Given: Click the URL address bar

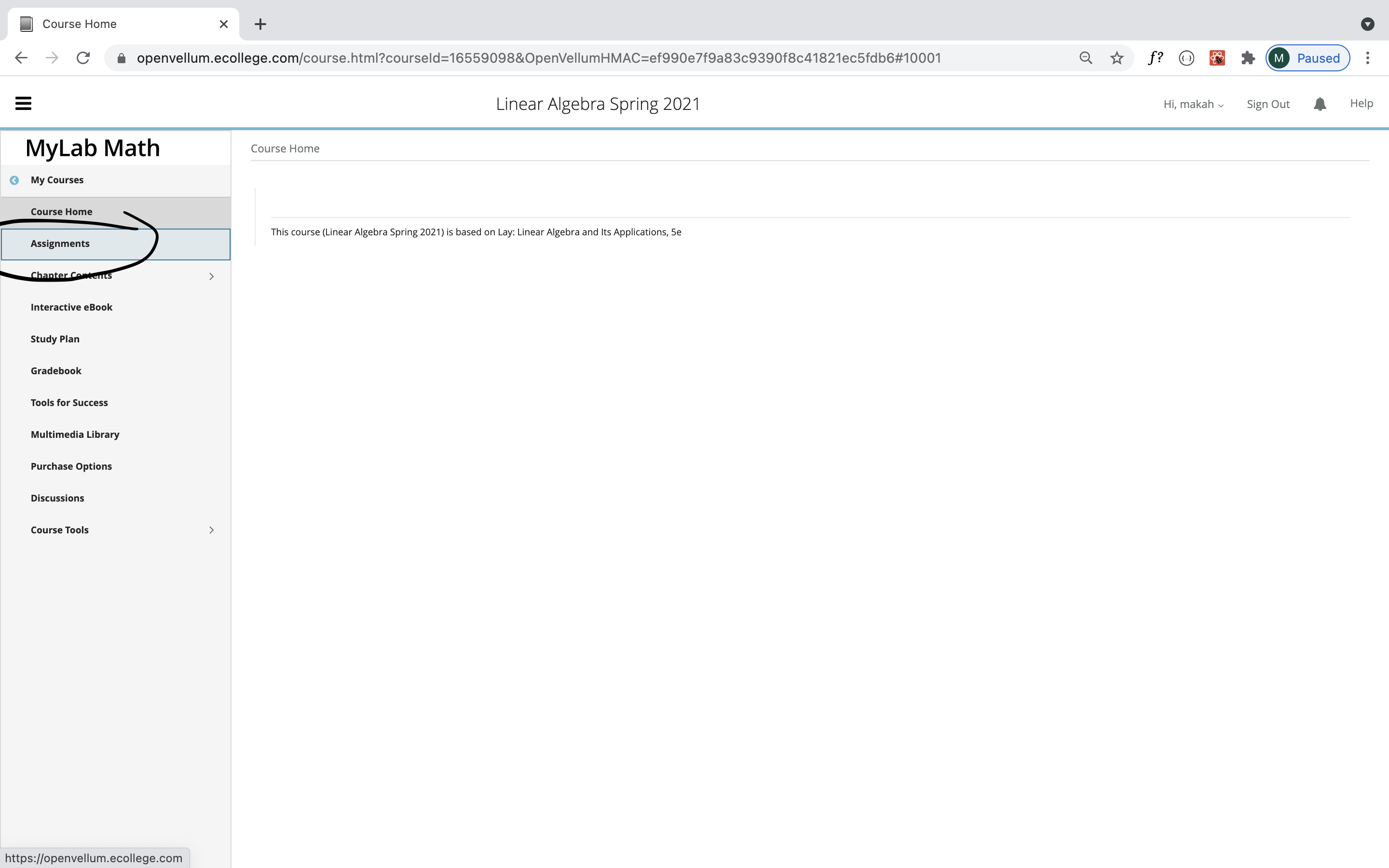Looking at the screenshot, I should (538, 58).
